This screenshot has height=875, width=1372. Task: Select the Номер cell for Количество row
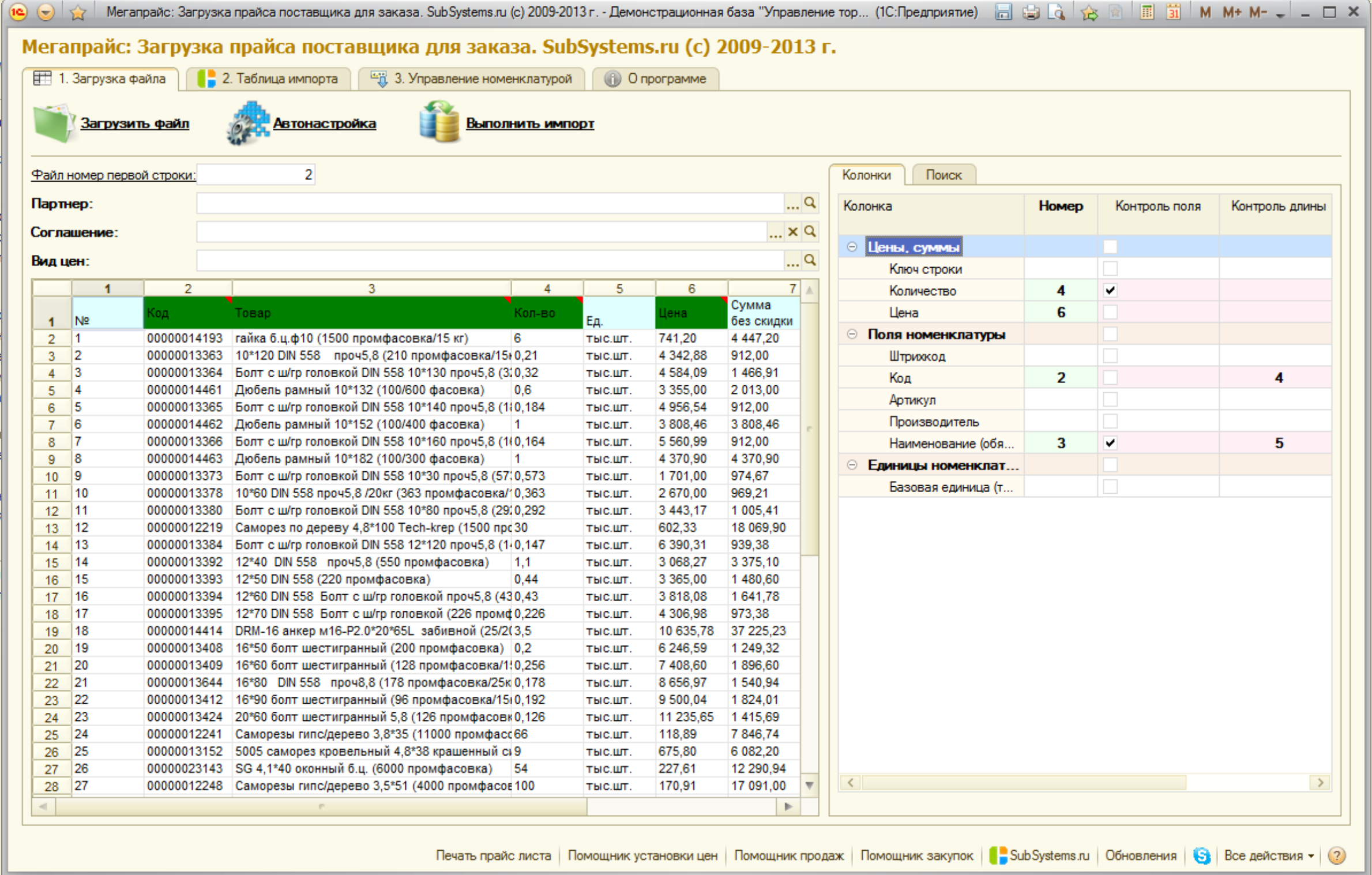click(x=1061, y=290)
